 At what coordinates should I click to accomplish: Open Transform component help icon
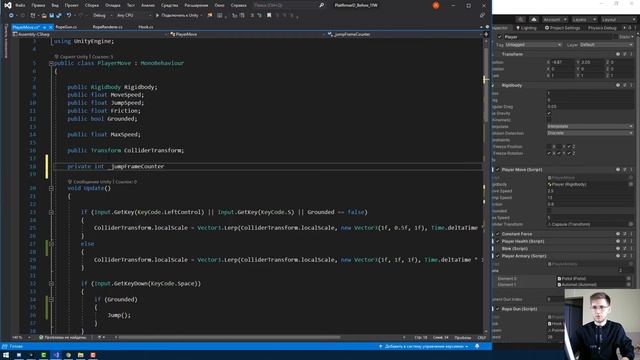(618, 54)
